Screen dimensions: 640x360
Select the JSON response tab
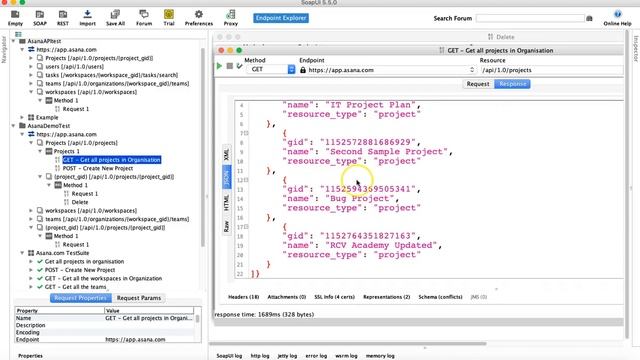tap(227, 177)
